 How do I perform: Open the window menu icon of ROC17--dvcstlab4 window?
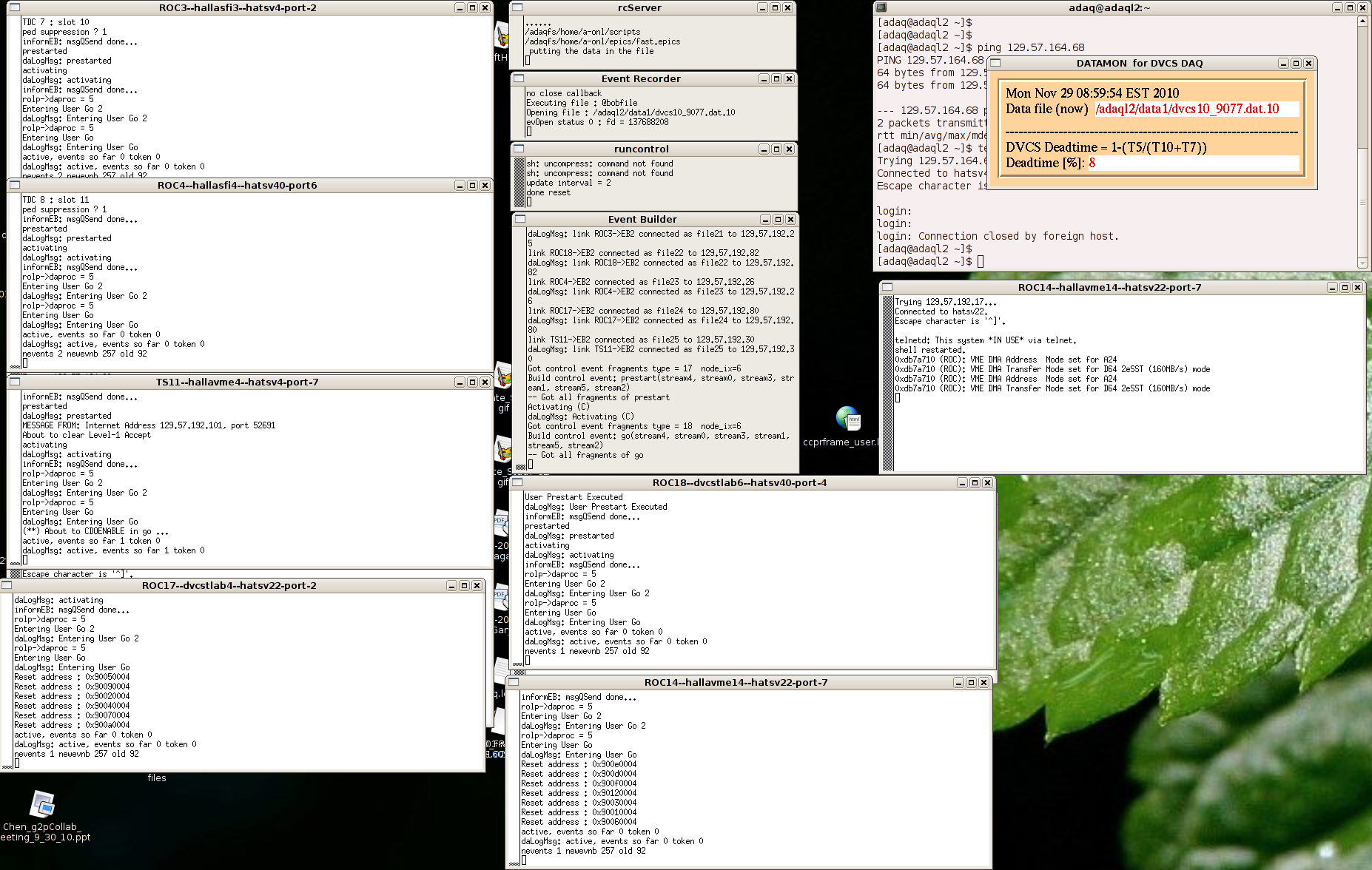[x=7, y=585]
